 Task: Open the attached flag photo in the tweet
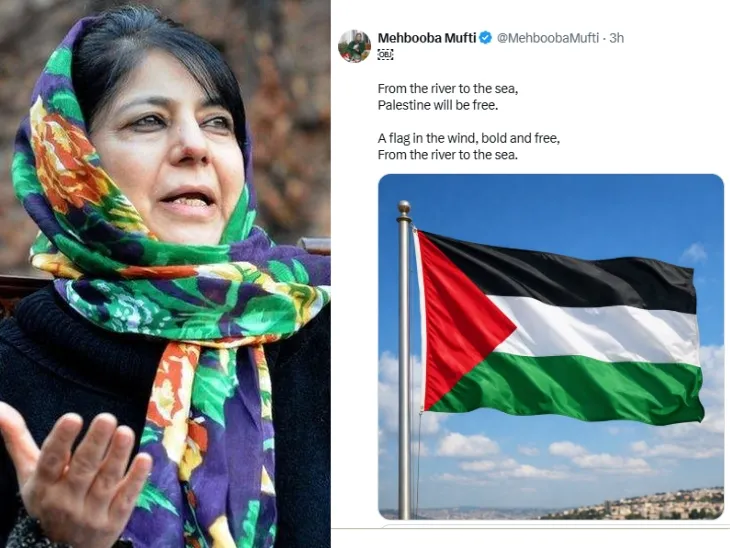pyautogui.click(x=551, y=346)
